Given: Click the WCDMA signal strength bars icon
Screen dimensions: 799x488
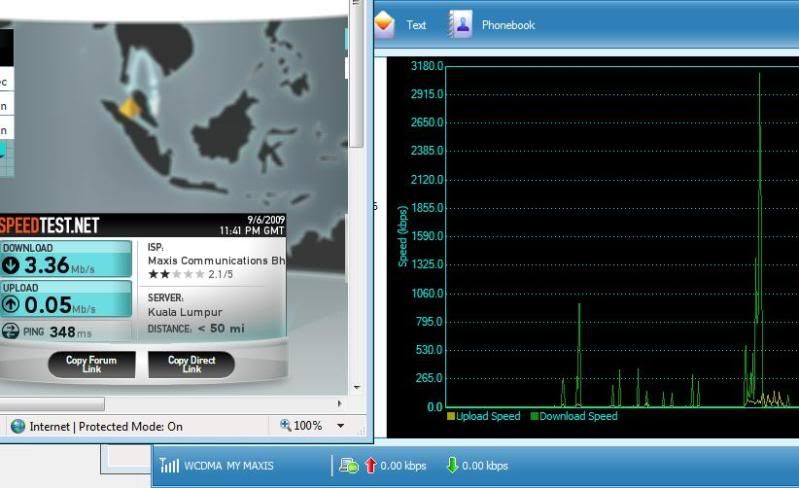Looking at the screenshot, I should (x=170, y=466).
